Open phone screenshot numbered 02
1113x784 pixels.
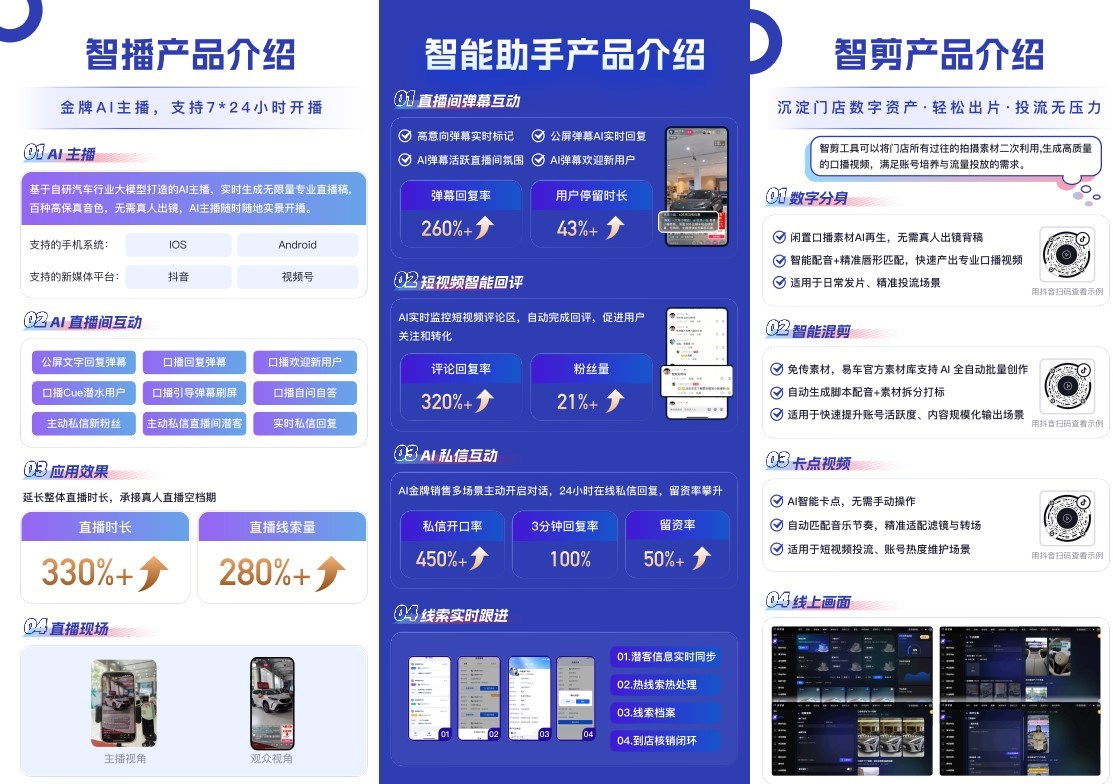tap(479, 699)
